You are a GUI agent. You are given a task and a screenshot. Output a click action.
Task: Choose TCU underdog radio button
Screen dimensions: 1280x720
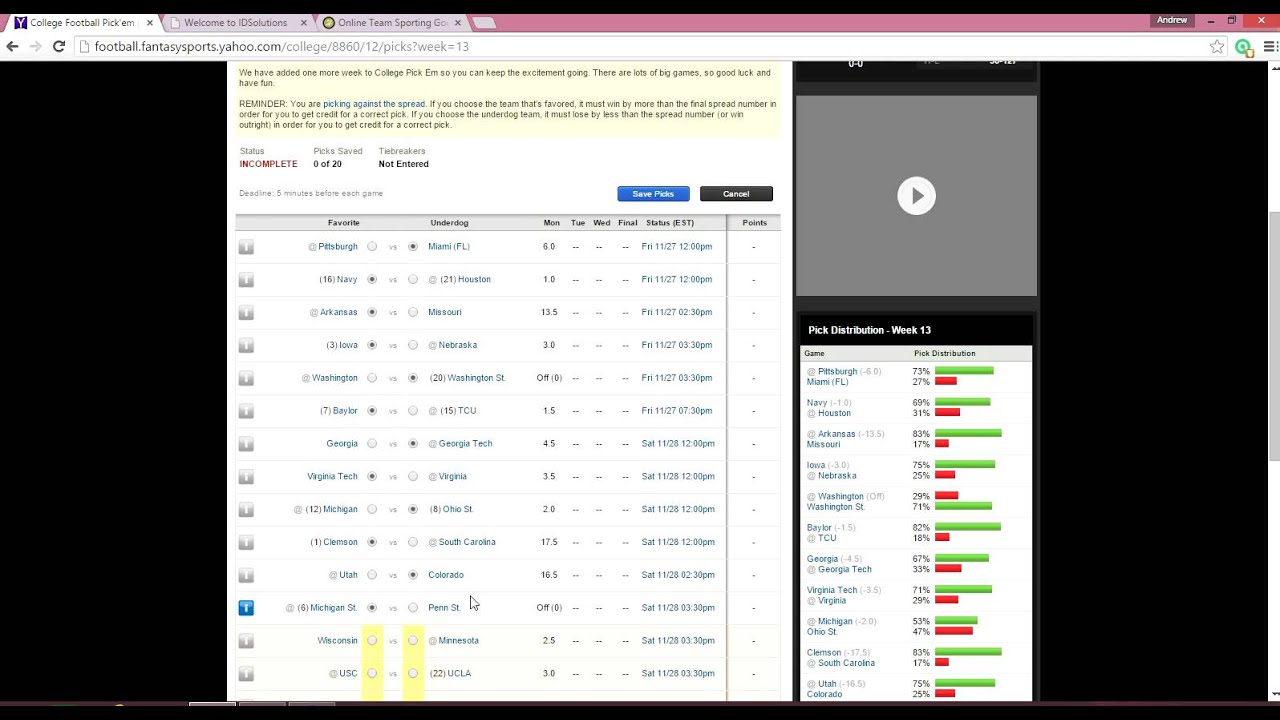tap(413, 411)
